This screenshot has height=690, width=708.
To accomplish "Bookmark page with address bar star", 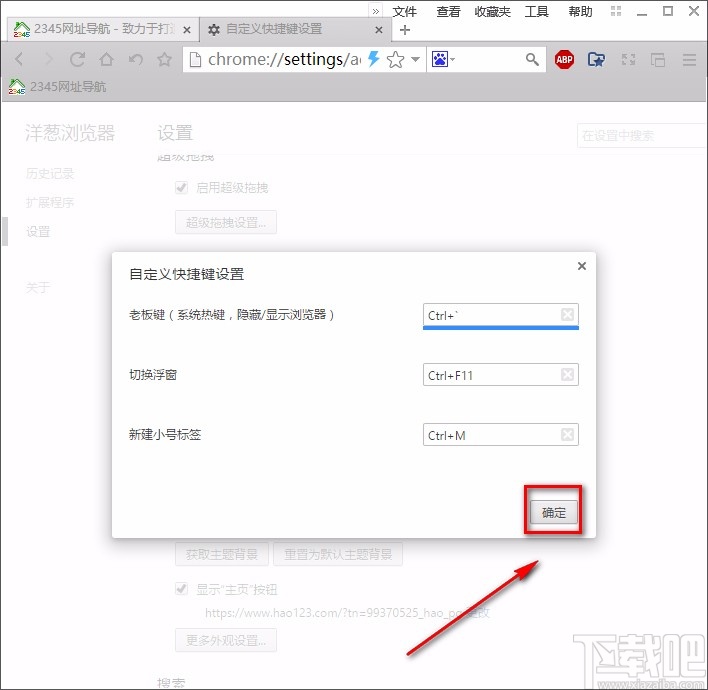I will (x=396, y=59).
